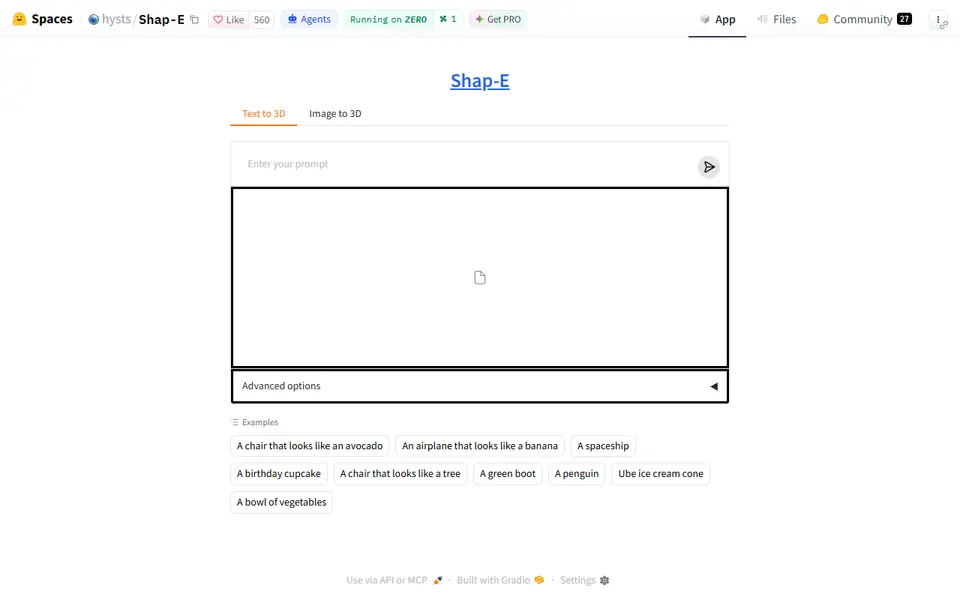
Task: Select the Text to 3D tab
Action: tap(263, 113)
